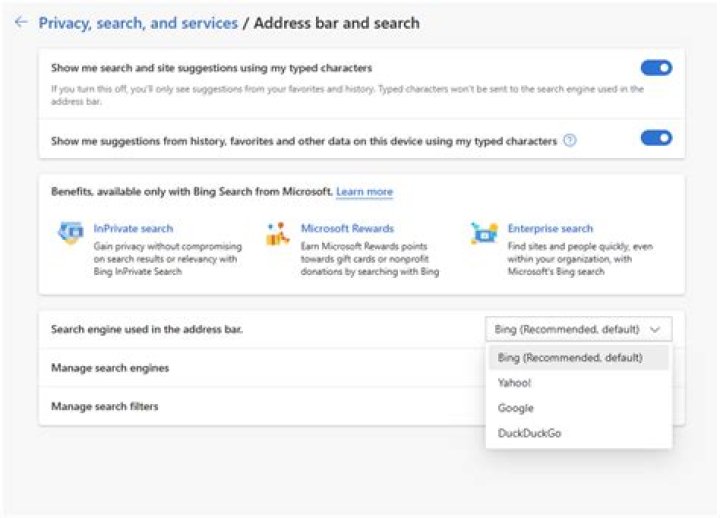Select Bing (Recommended, default) from list
This screenshot has width=720, height=518.
point(570,357)
